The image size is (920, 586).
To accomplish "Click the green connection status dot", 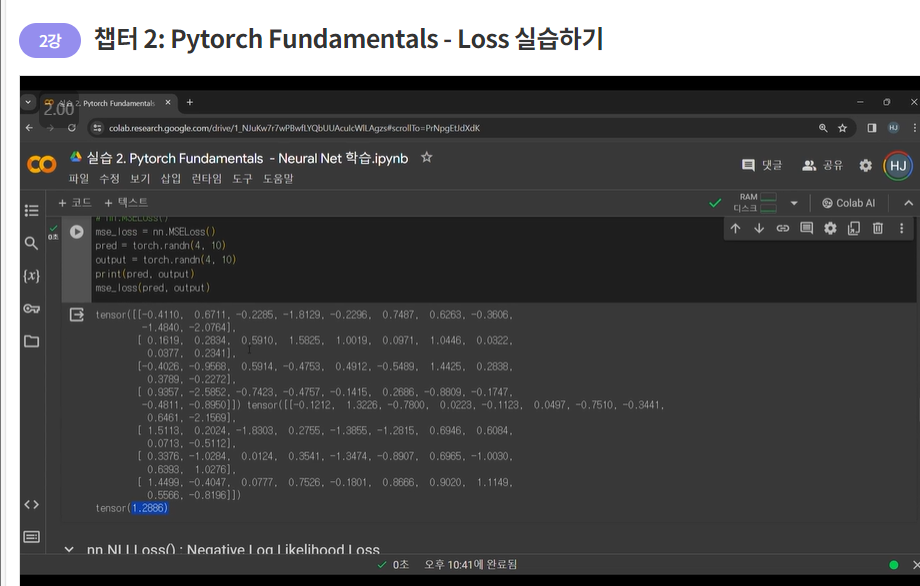I will [894, 565].
